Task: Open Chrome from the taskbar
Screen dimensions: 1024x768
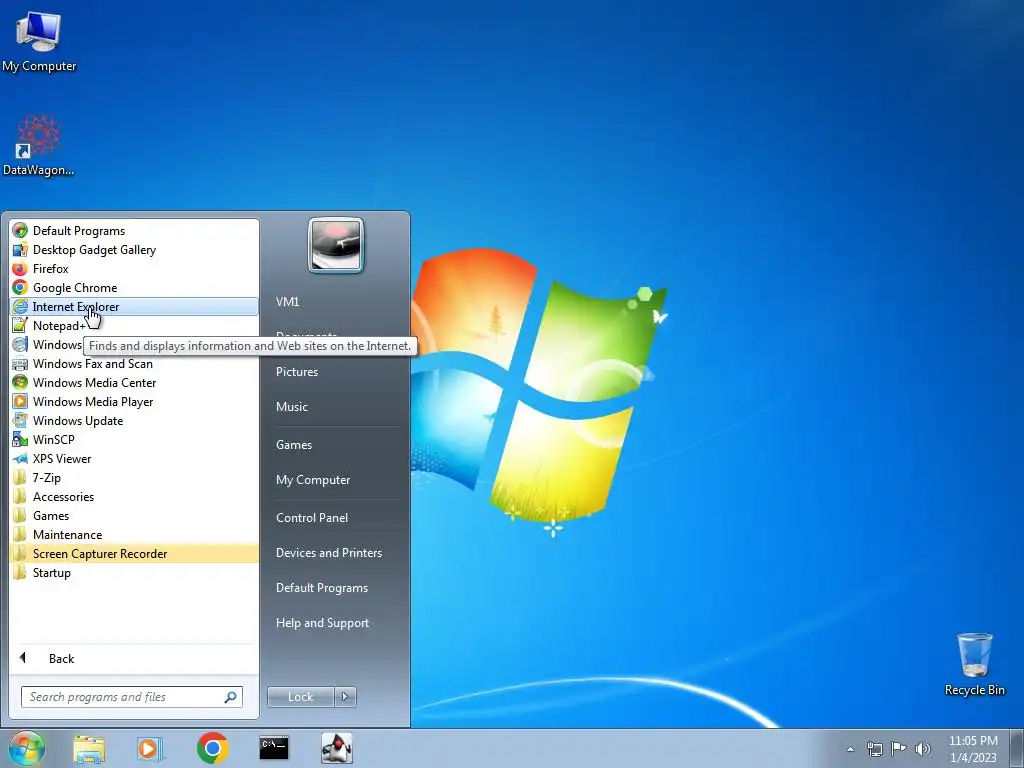Action: 212,748
